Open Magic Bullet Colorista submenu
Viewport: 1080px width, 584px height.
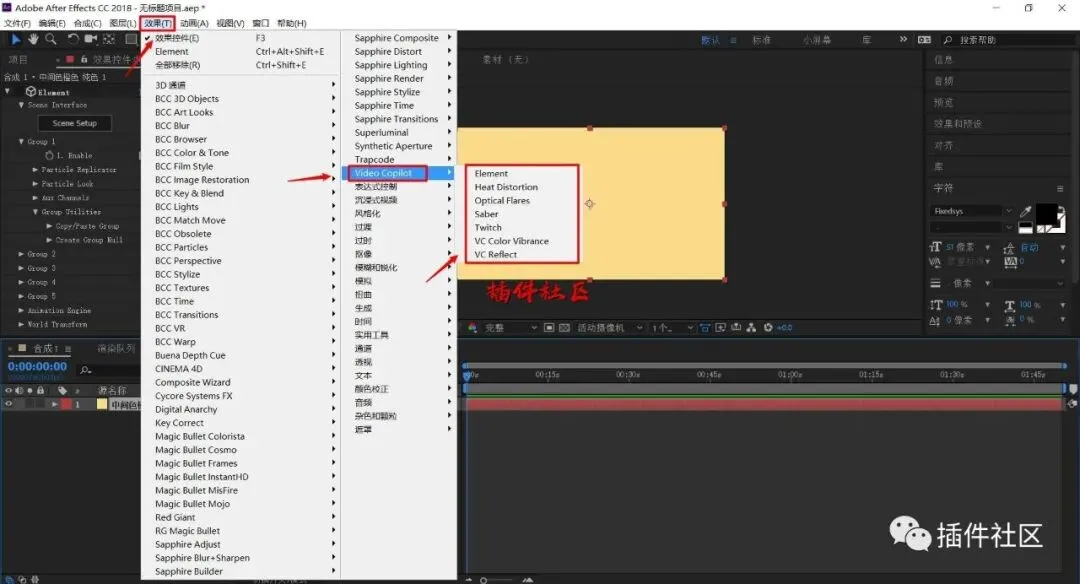[x=240, y=436]
